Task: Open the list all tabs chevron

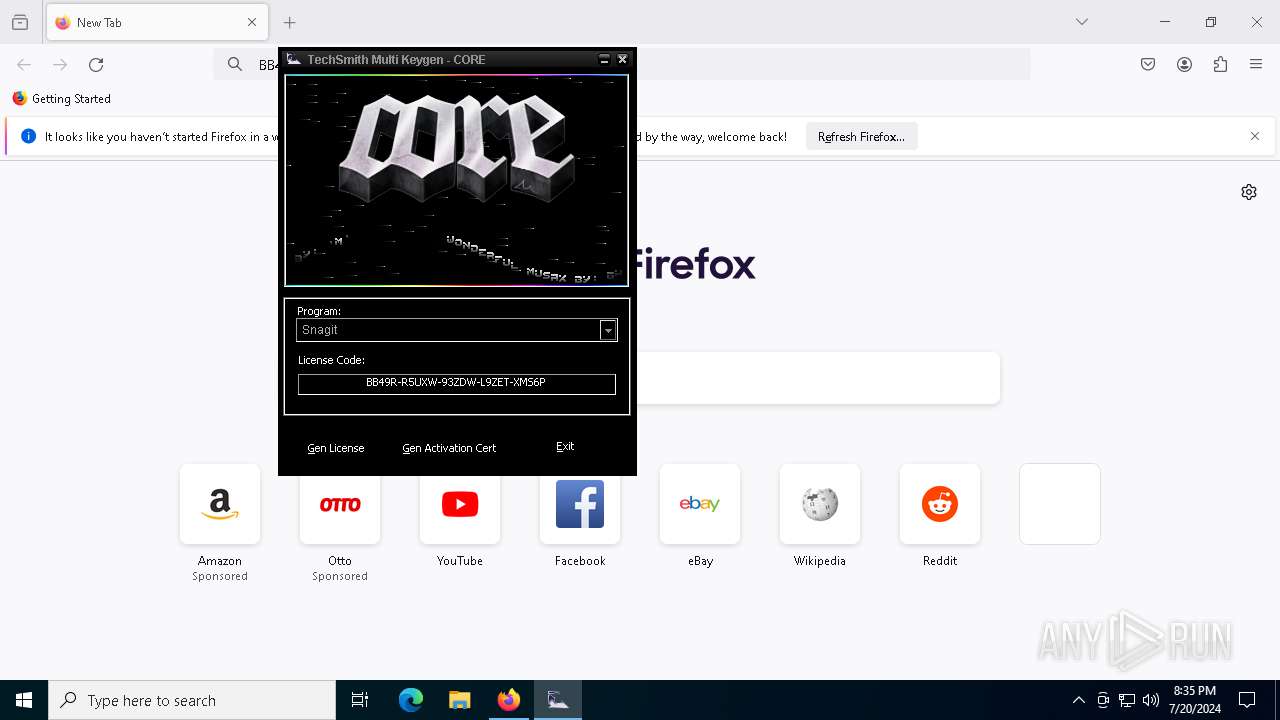Action: (1082, 22)
